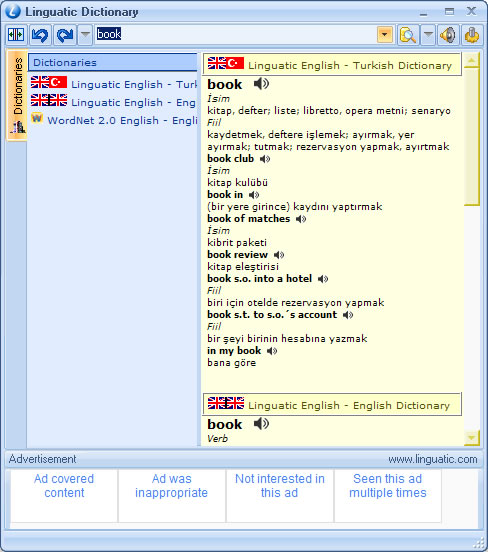Click the results vertical scrollbar thumb
This screenshot has width=488, height=552.
[x=472, y=137]
